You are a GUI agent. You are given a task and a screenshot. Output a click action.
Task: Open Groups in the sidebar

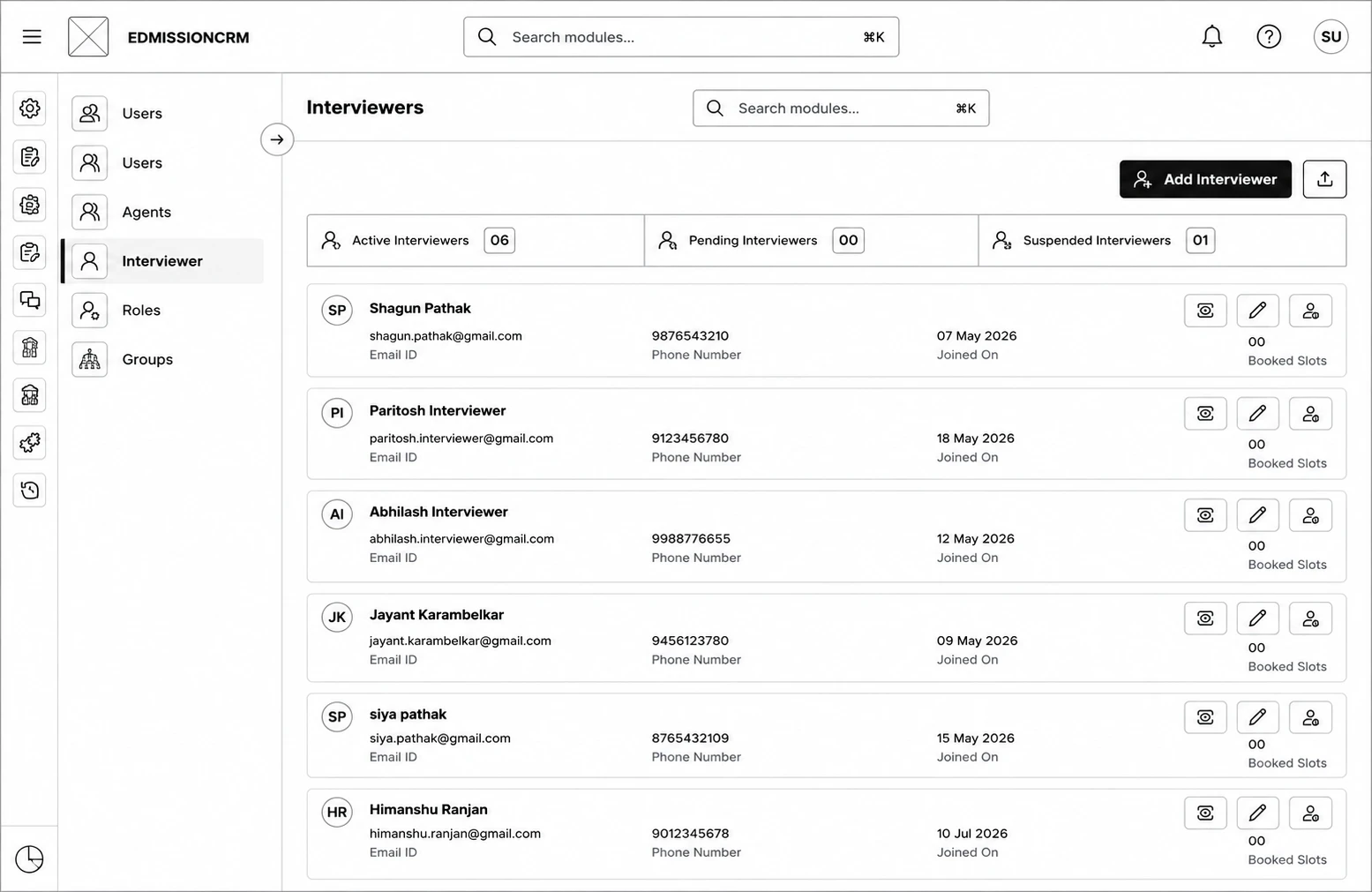pyautogui.click(x=162, y=359)
